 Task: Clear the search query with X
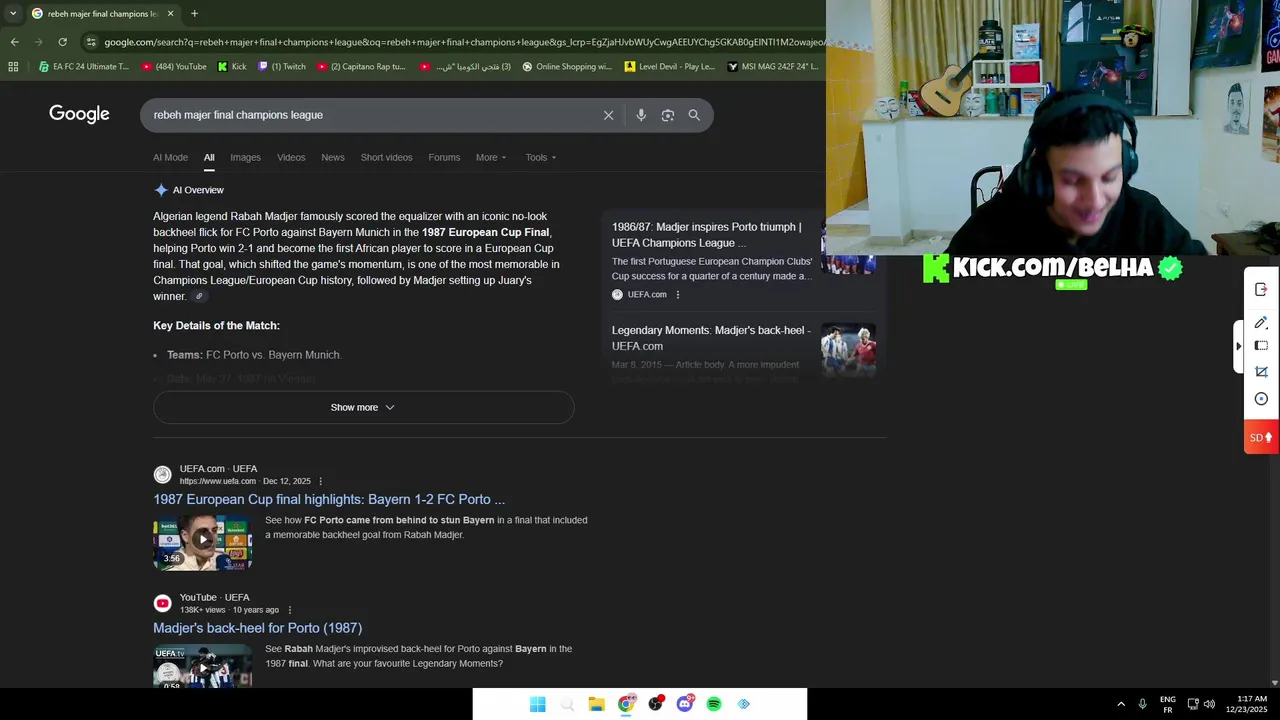point(608,115)
